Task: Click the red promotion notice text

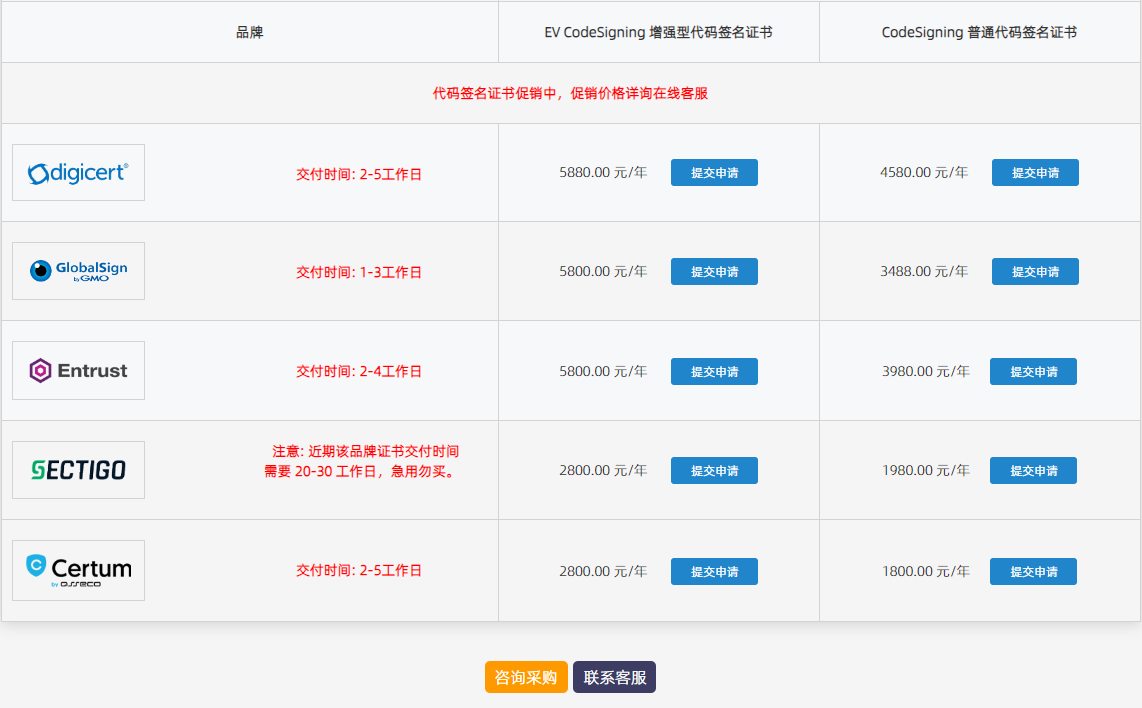Action: (x=570, y=93)
